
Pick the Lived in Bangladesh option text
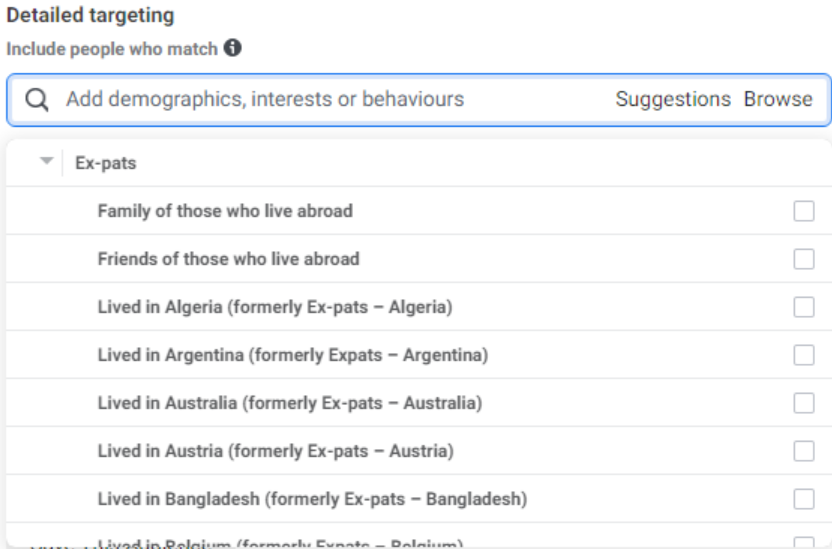click(x=312, y=498)
